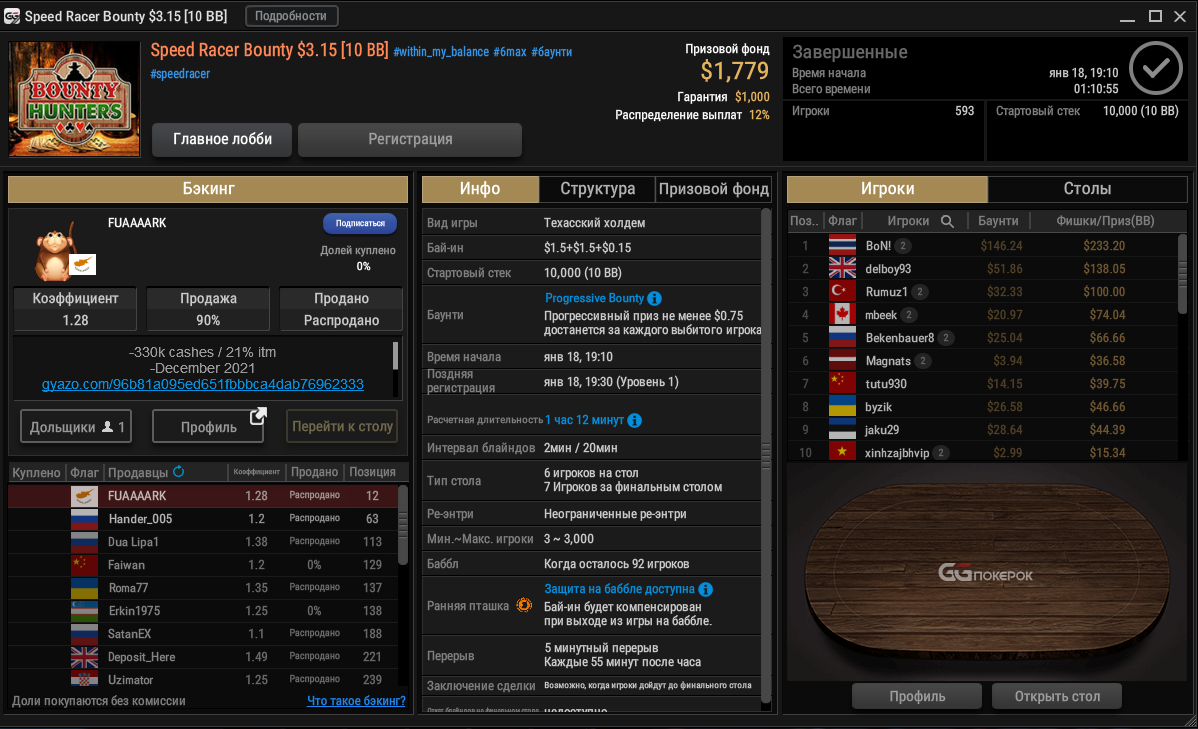The image size is (1198, 729).
Task: Click the Bounty Hunters tournament logo
Action: coord(74,99)
